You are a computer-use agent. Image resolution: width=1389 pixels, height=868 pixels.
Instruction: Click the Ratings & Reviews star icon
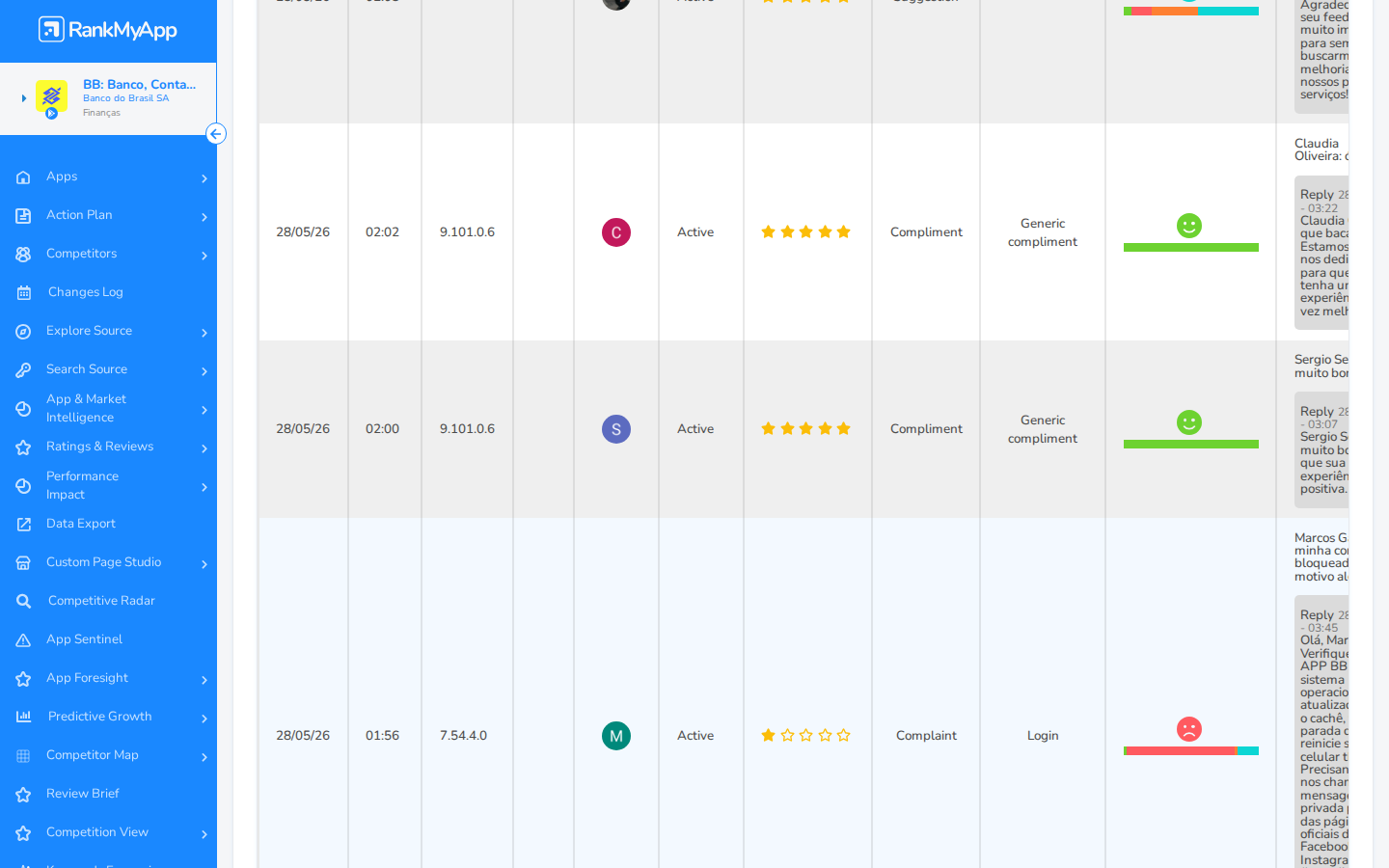point(23,448)
